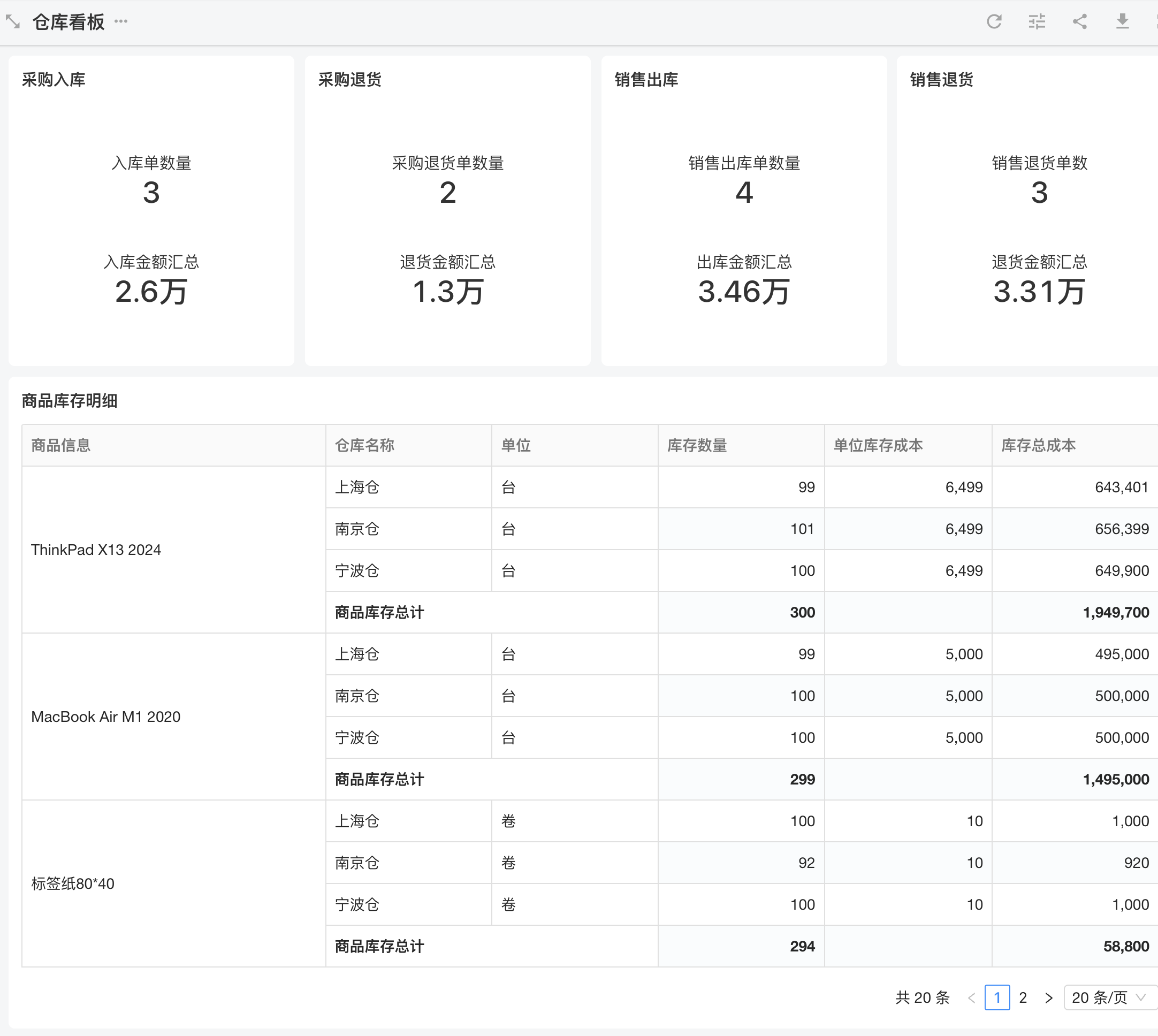The image size is (1158, 1036).
Task: Select the ThinkPad X13 2024 product cell
Action: point(173,550)
